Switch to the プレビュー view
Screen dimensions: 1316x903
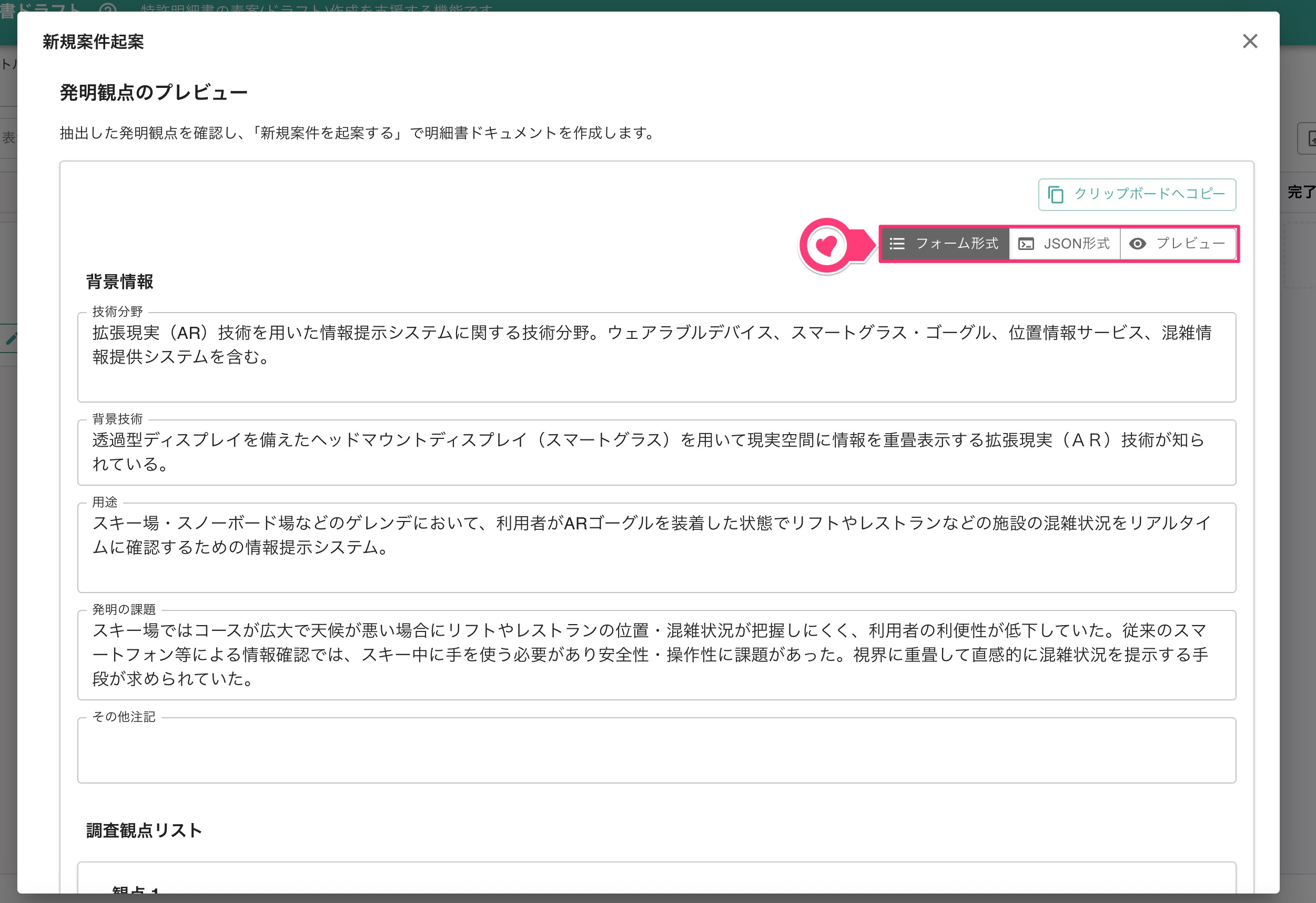click(1177, 244)
